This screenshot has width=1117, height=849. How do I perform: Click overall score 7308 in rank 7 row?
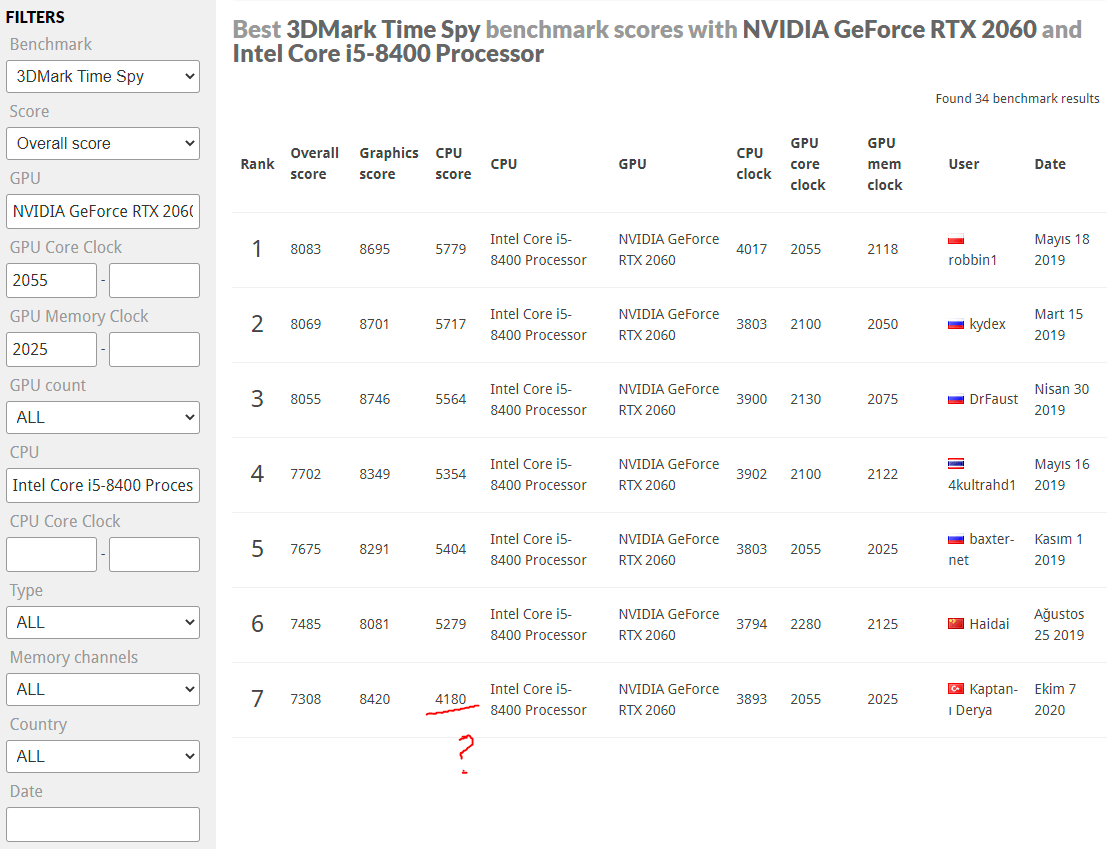point(306,699)
